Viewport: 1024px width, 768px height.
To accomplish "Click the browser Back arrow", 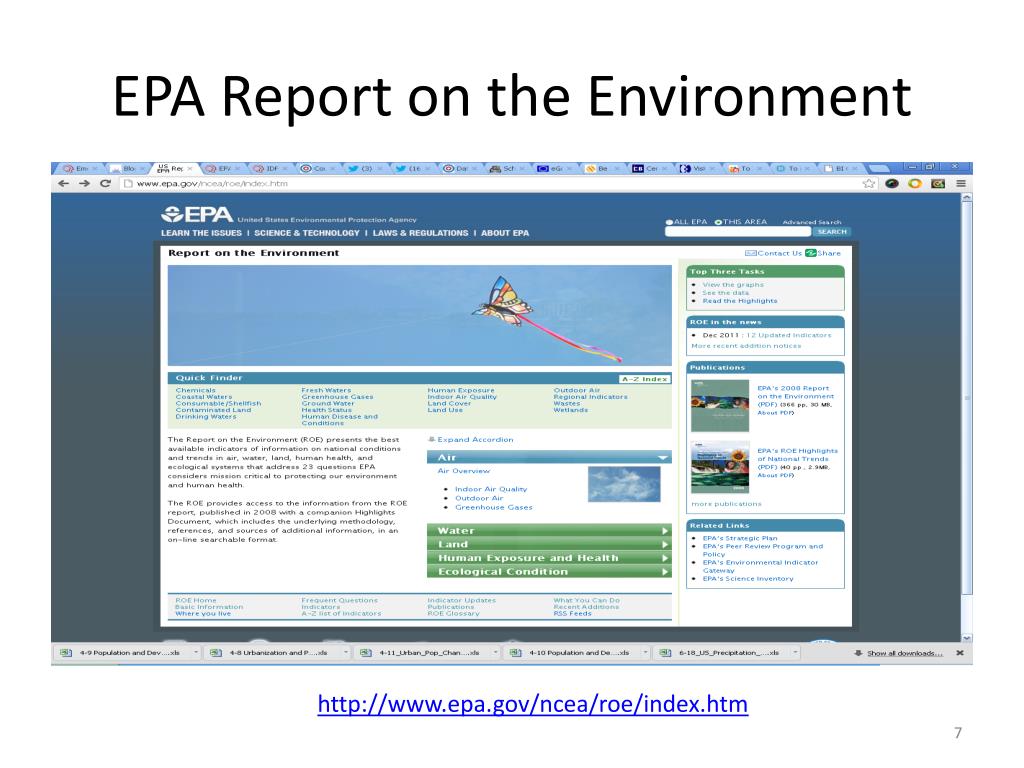I will pyautogui.click(x=63, y=184).
